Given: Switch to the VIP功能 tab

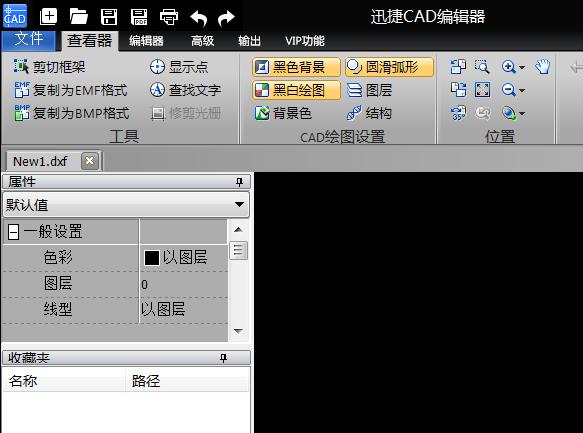Looking at the screenshot, I should tap(305, 41).
